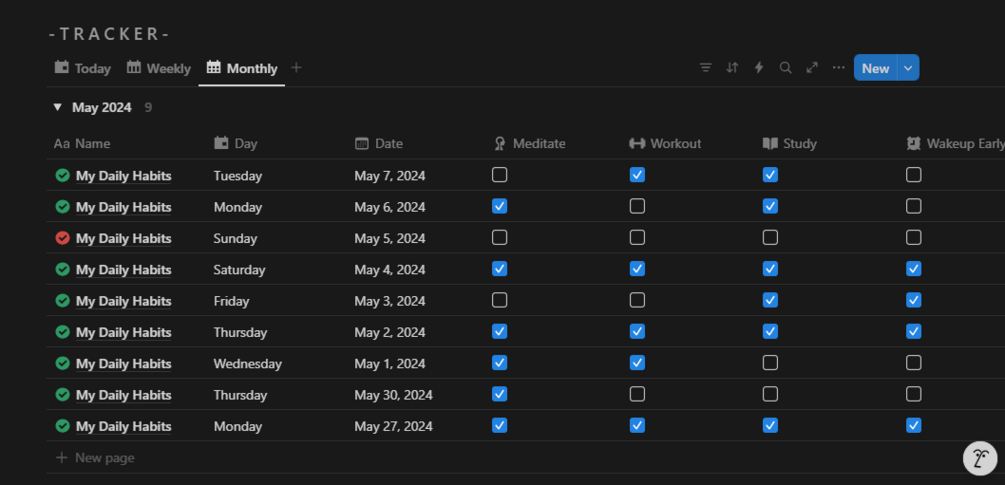The image size is (1005, 485).
Task: Check Wakeup Early for May 6, 2024
Action: (x=913, y=206)
